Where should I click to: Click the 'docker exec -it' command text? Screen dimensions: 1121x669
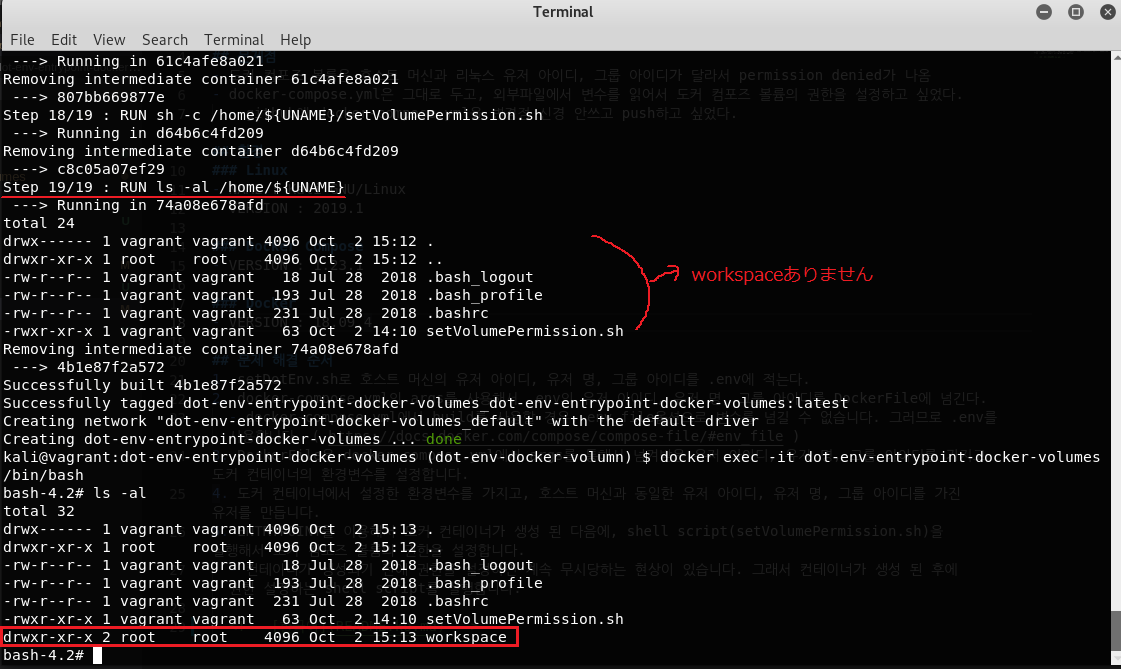(722, 457)
